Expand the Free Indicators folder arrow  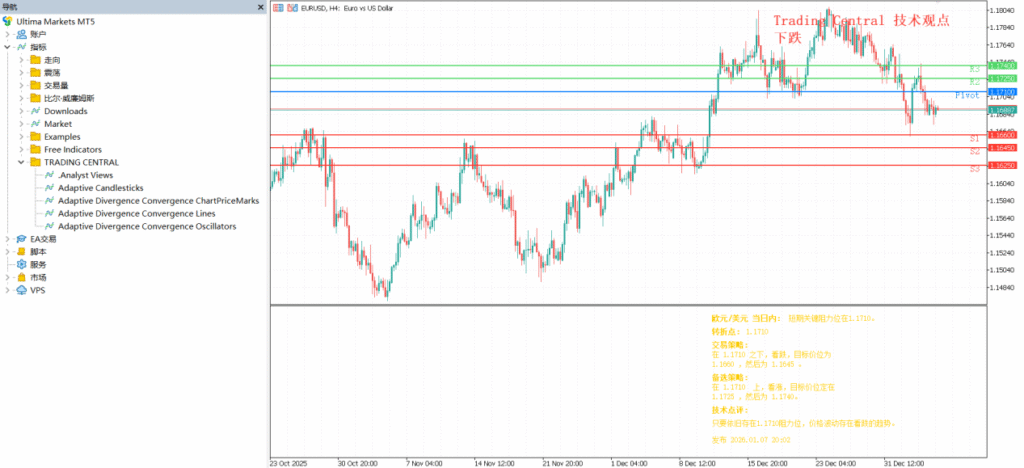[22, 149]
